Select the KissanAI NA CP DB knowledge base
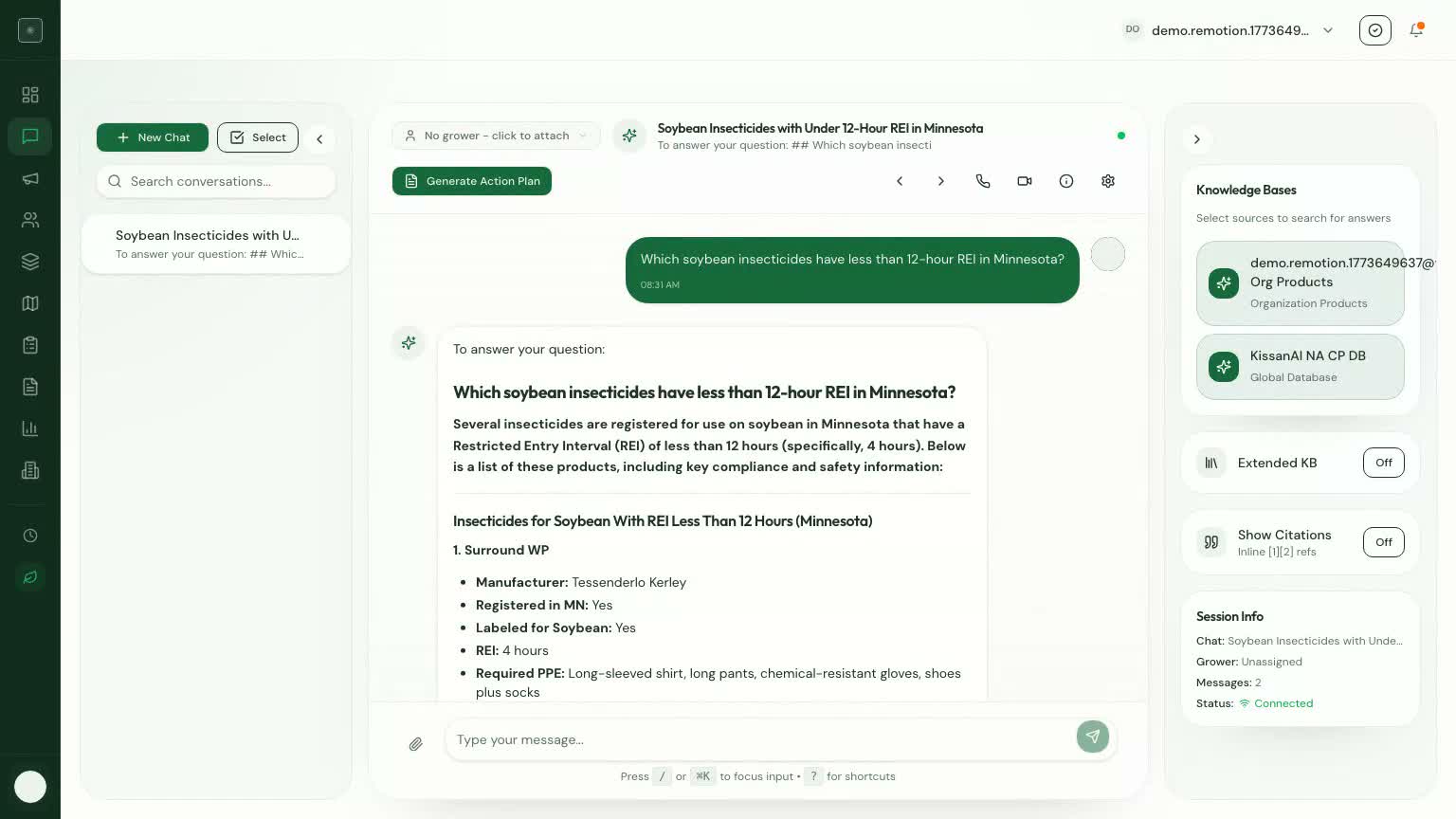1456x819 pixels. point(1301,367)
